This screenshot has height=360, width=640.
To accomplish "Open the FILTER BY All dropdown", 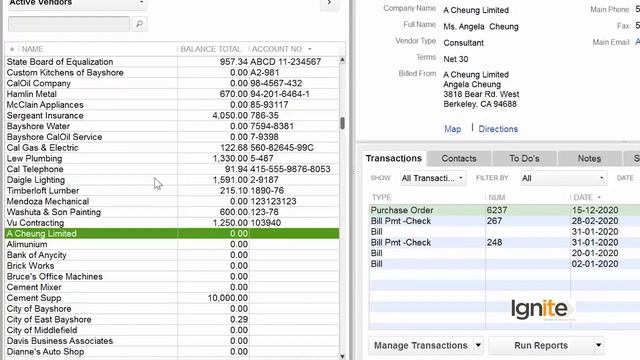I will click(x=563, y=178).
